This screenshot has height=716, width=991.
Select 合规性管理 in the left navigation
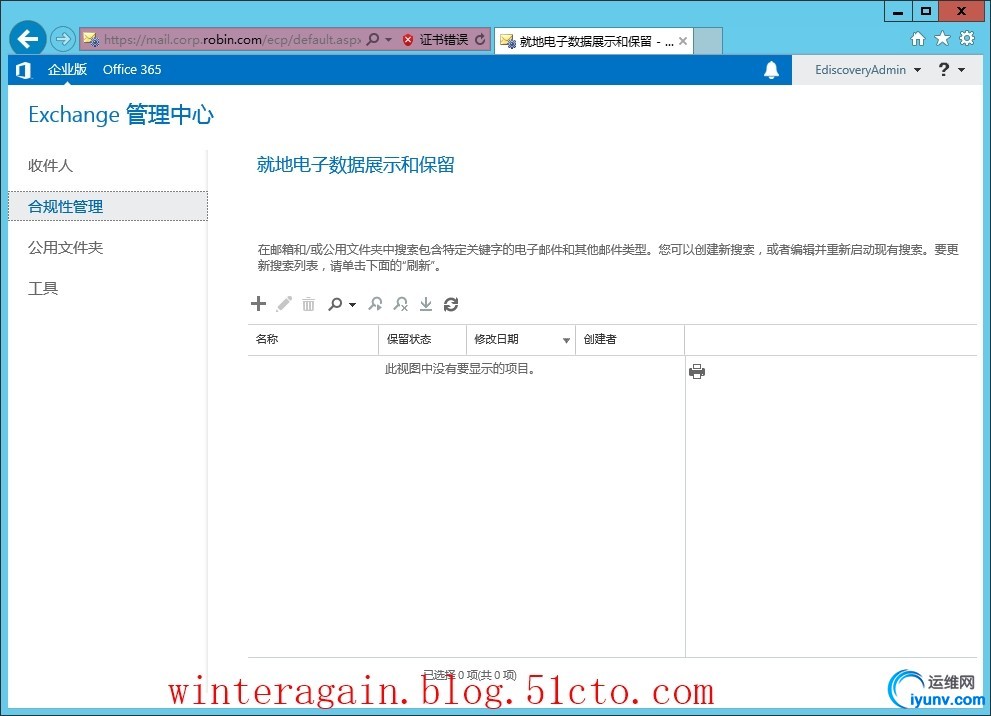[x=107, y=206]
